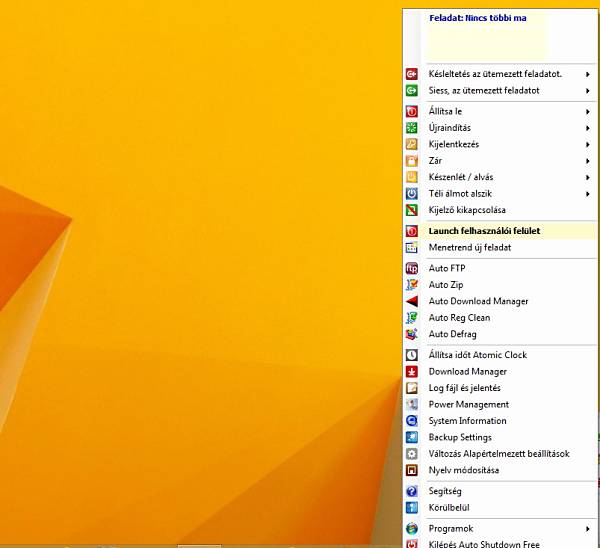Click the blue question mark Segítség icon
The height and width of the screenshot is (548, 600).
pyautogui.click(x=412, y=491)
